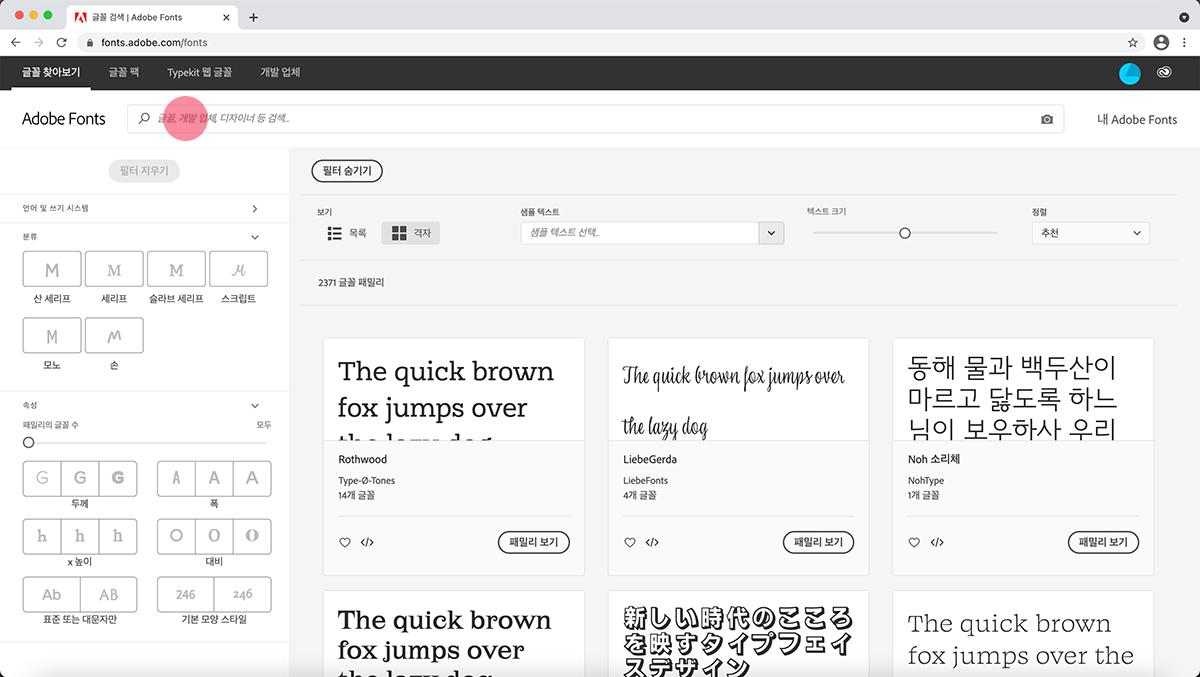View Rothwood family with 패밀리 보기
The height and width of the screenshot is (677, 1200).
coord(534,543)
